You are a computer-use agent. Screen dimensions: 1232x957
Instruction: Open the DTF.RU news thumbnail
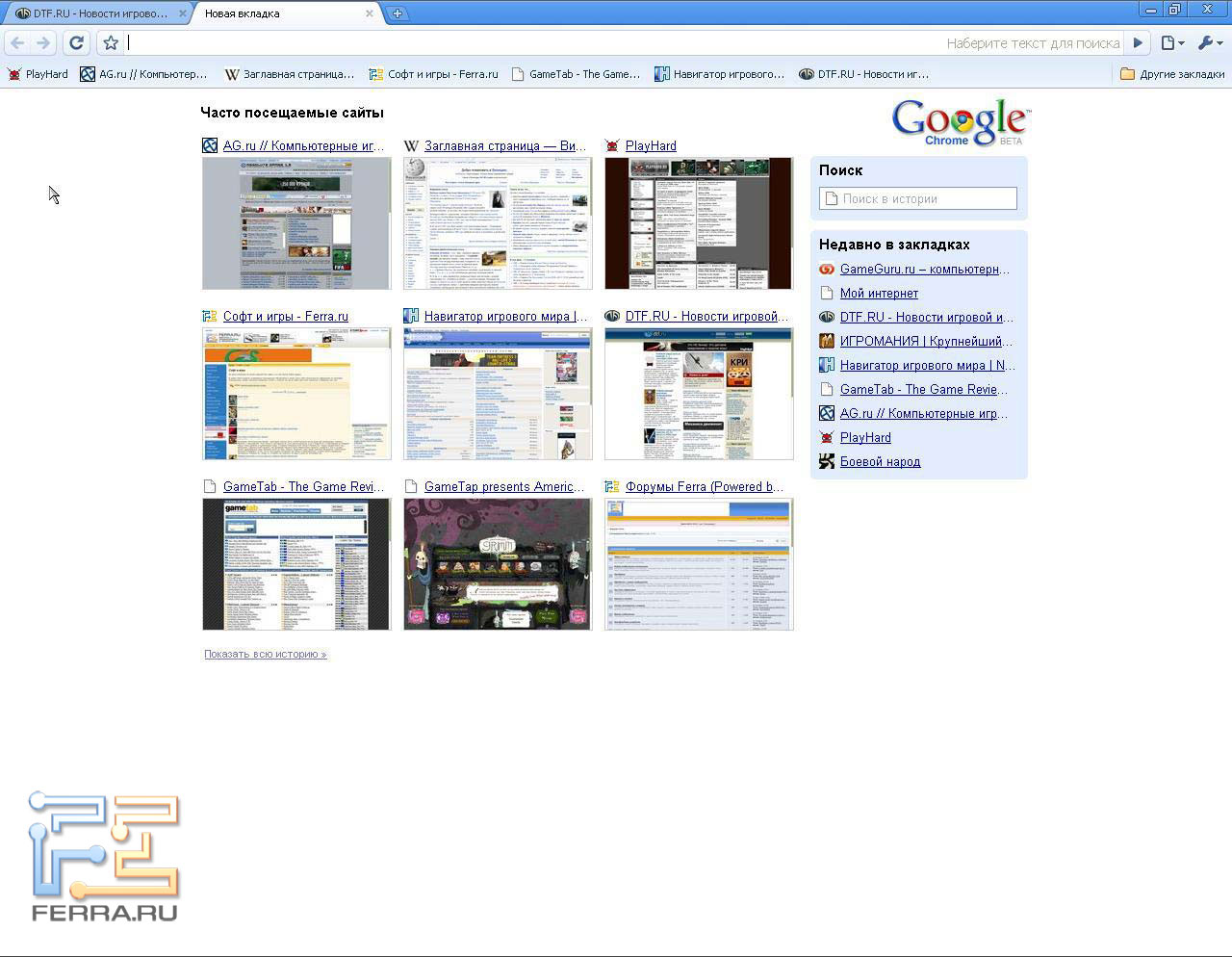(699, 394)
